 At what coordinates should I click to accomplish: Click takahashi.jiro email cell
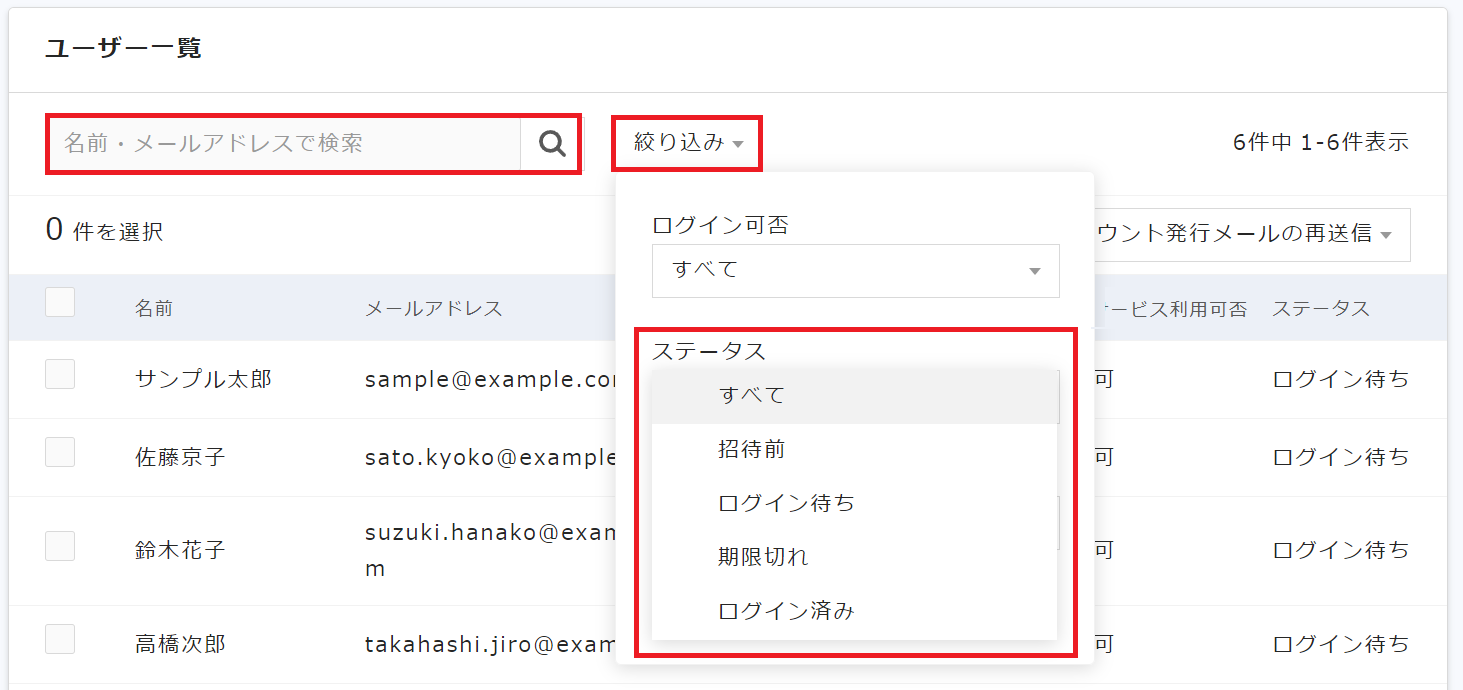(x=490, y=645)
